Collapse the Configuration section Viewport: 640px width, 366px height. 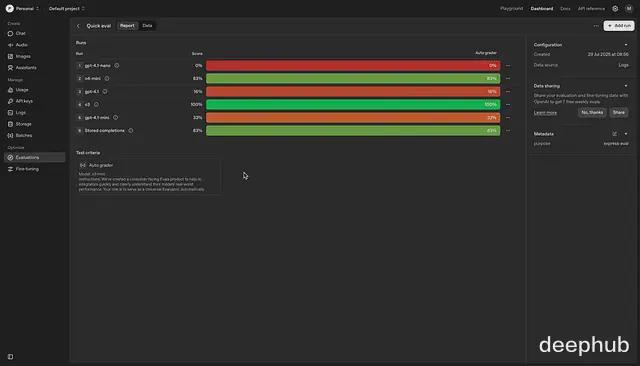[x=626, y=45]
